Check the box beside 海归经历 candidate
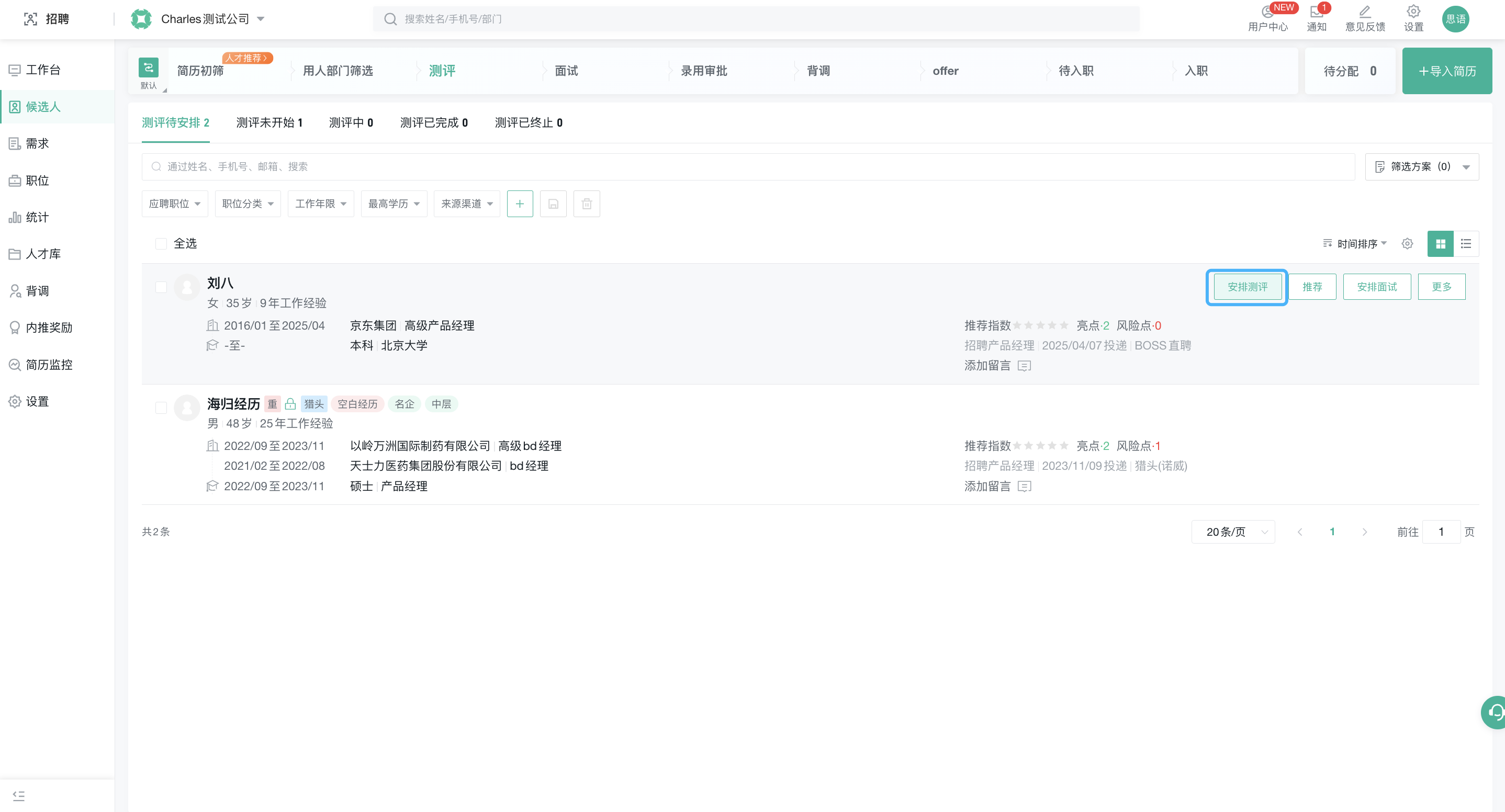The width and height of the screenshot is (1505, 812). point(161,408)
